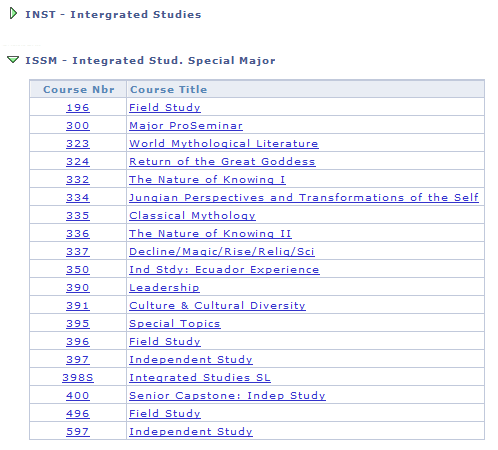This screenshot has height=450, width=498.
Task: Collapse the ISSM - Integrated Stud. Special Major section
Action: click(x=13, y=60)
